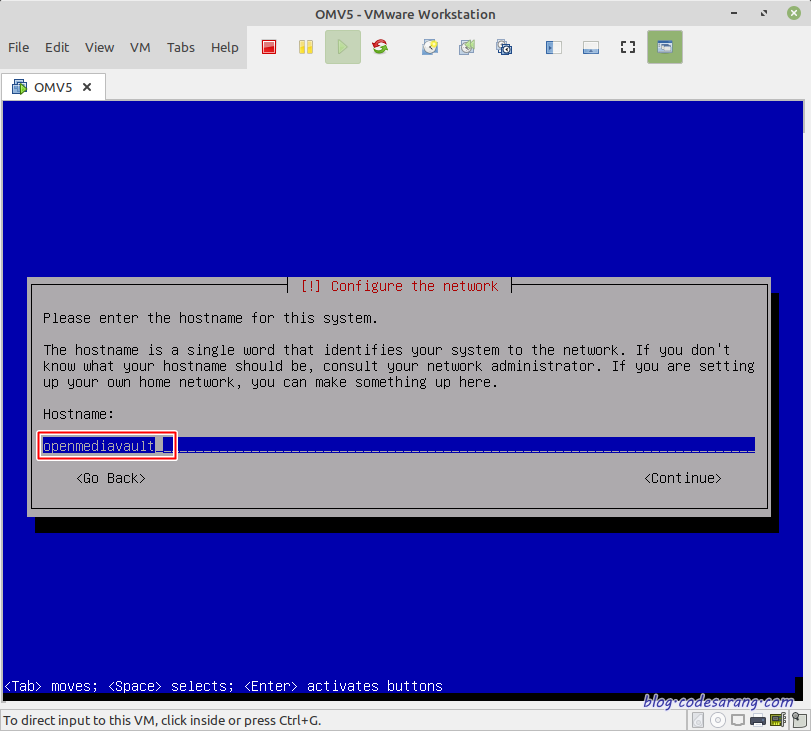
Task: Click the Continue button
Action: pyautogui.click(x=683, y=478)
